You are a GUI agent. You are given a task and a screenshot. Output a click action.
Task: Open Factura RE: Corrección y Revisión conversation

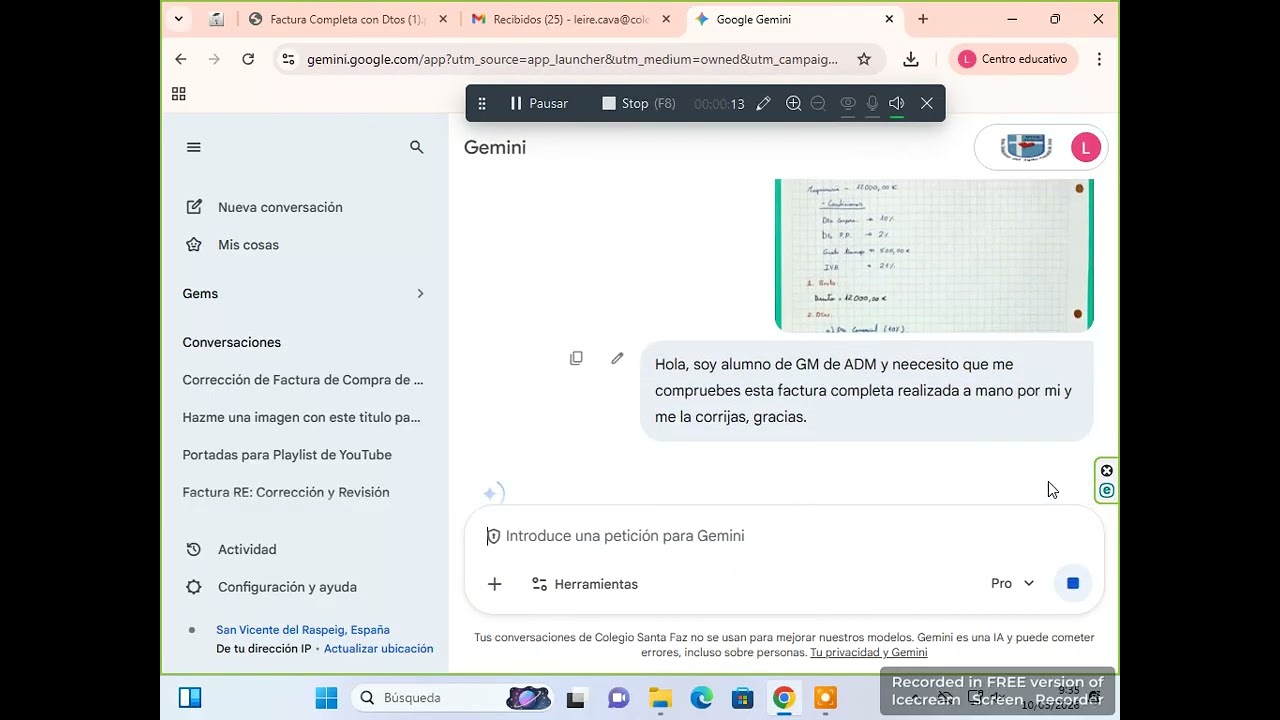[x=286, y=492]
